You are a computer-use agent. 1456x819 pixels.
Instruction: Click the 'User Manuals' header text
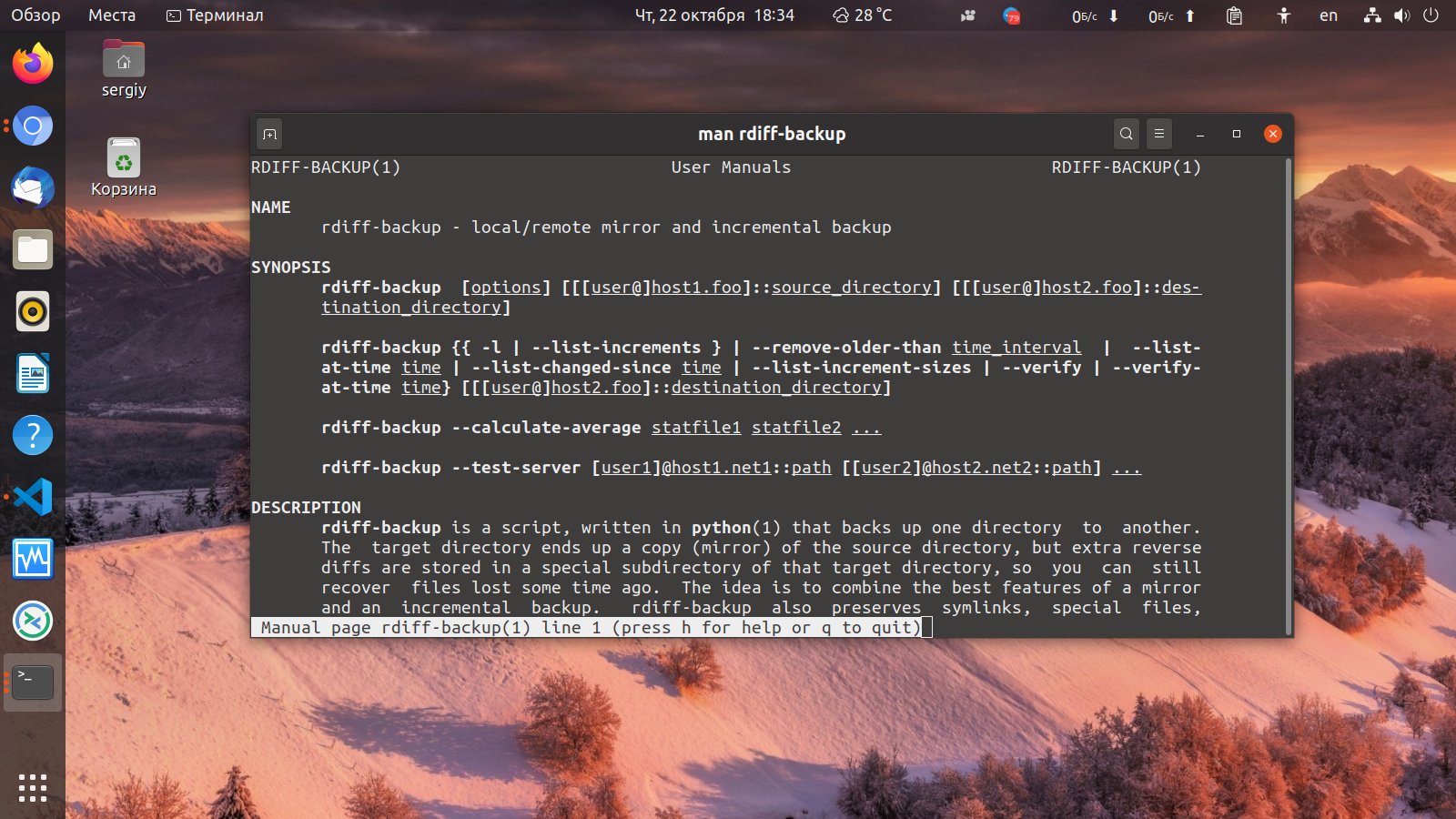coord(732,167)
